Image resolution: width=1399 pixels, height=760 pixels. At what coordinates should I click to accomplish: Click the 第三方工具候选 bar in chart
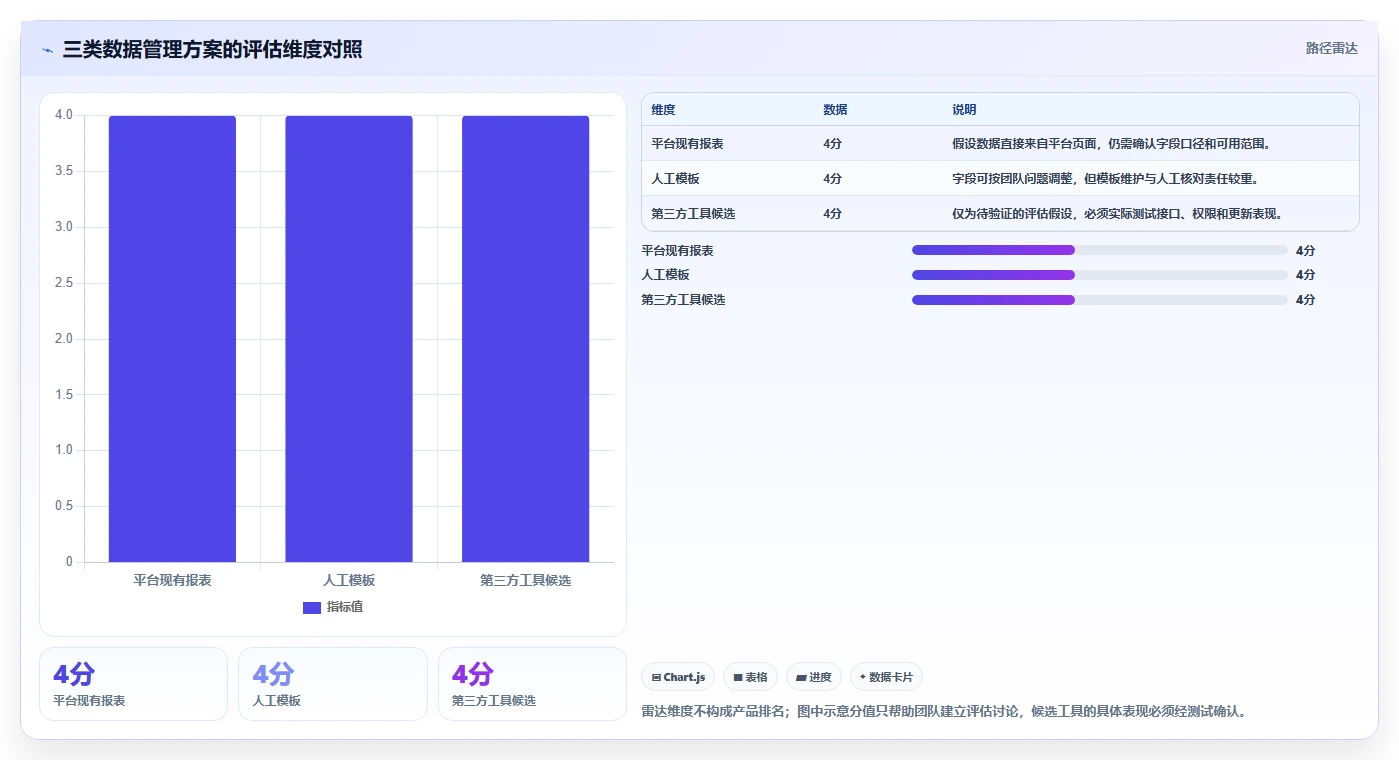(525, 339)
